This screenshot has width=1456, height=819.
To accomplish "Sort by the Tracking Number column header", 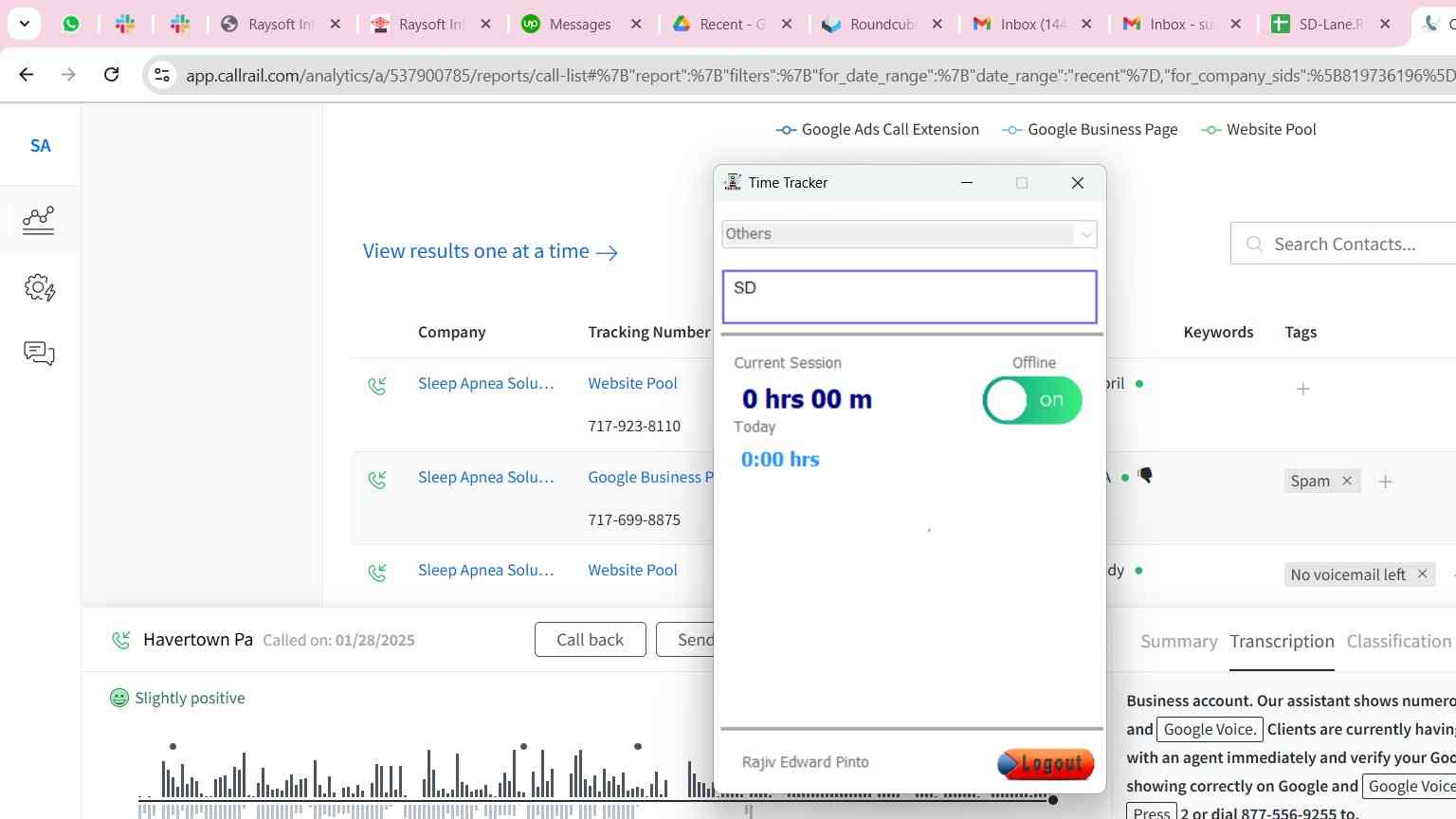I will coord(648,332).
